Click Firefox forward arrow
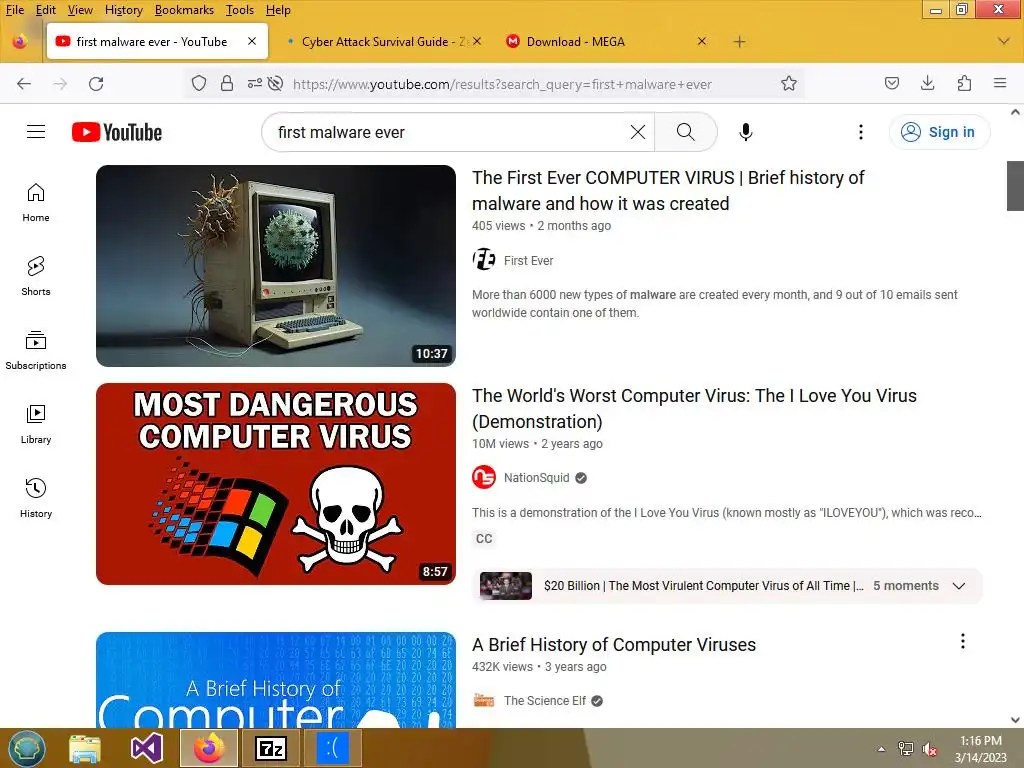The width and height of the screenshot is (1024, 768). click(60, 84)
